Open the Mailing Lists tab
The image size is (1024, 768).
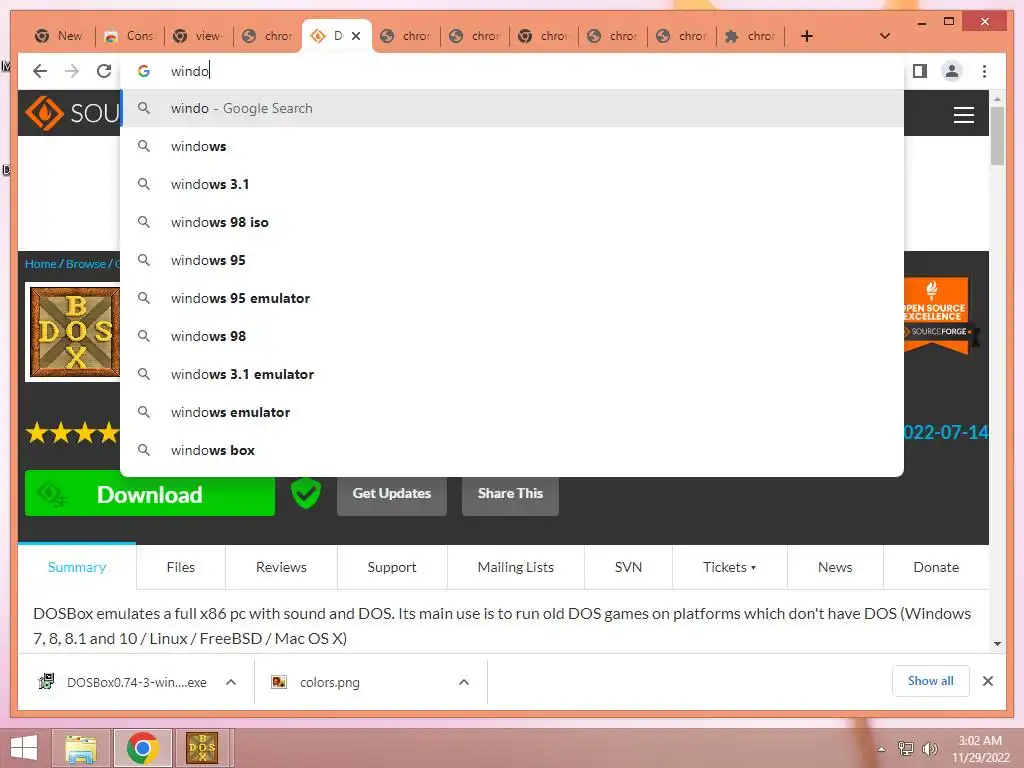click(x=516, y=567)
